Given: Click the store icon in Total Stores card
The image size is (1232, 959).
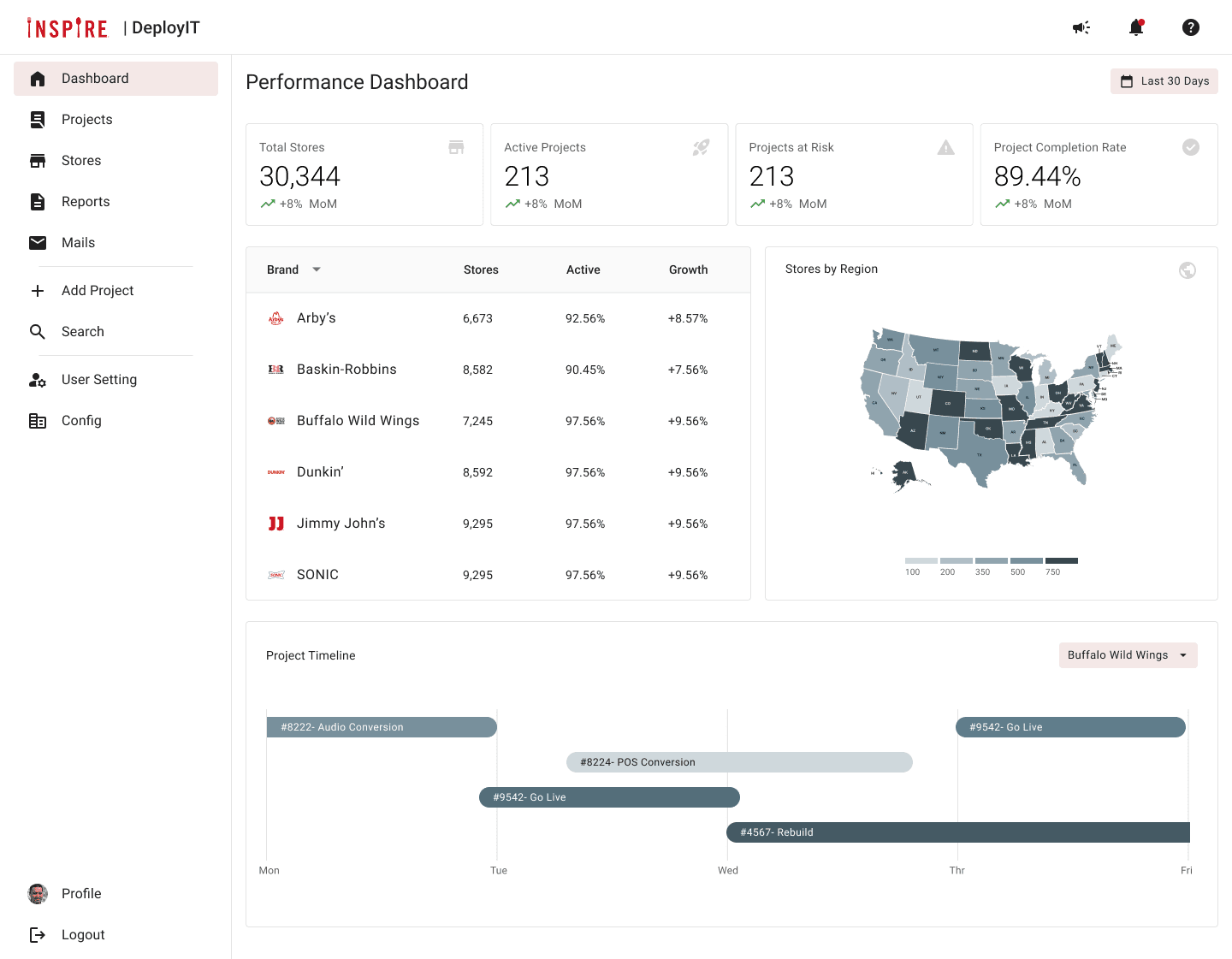Looking at the screenshot, I should pyautogui.click(x=457, y=147).
